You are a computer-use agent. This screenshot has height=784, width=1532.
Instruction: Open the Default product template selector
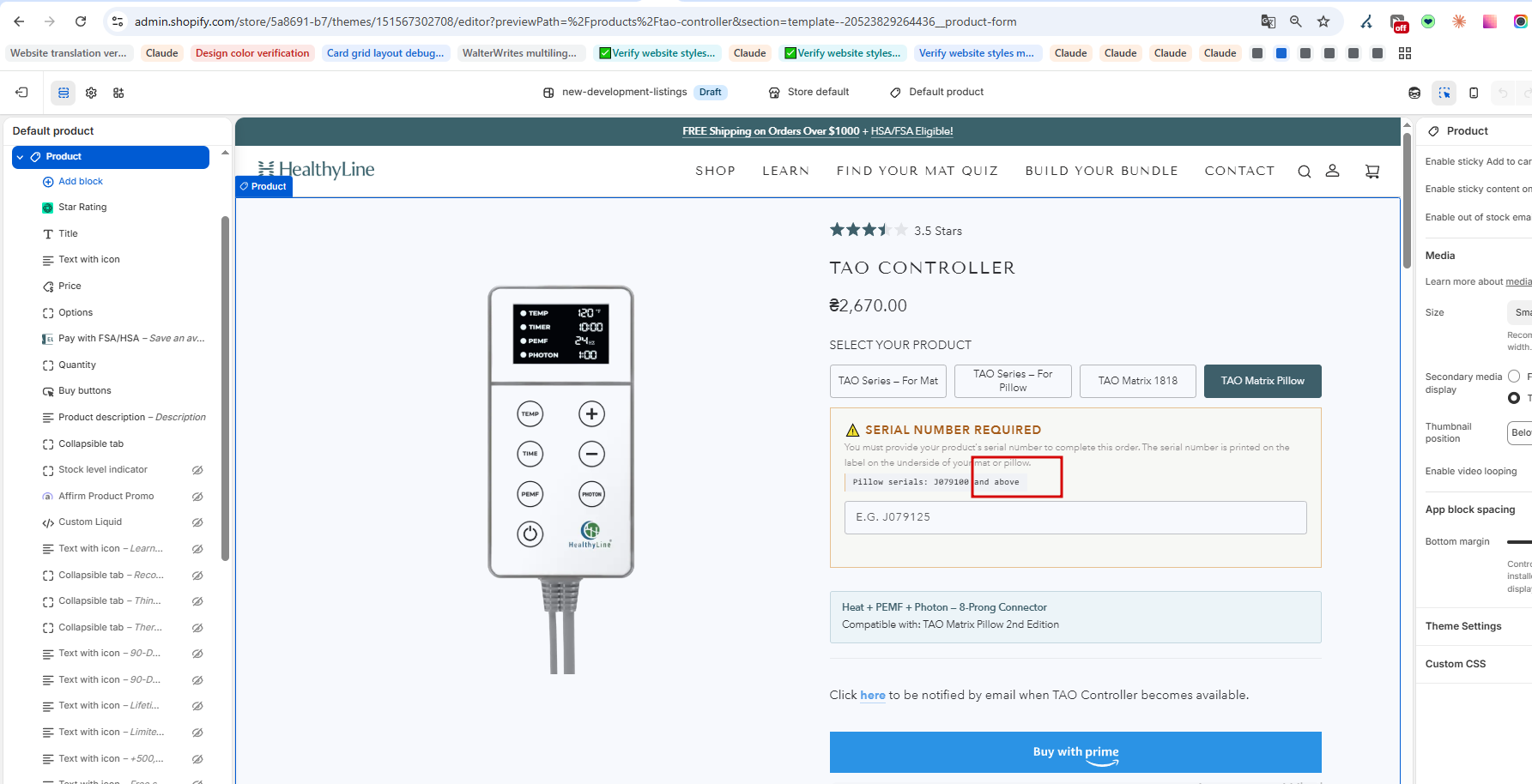point(937,93)
